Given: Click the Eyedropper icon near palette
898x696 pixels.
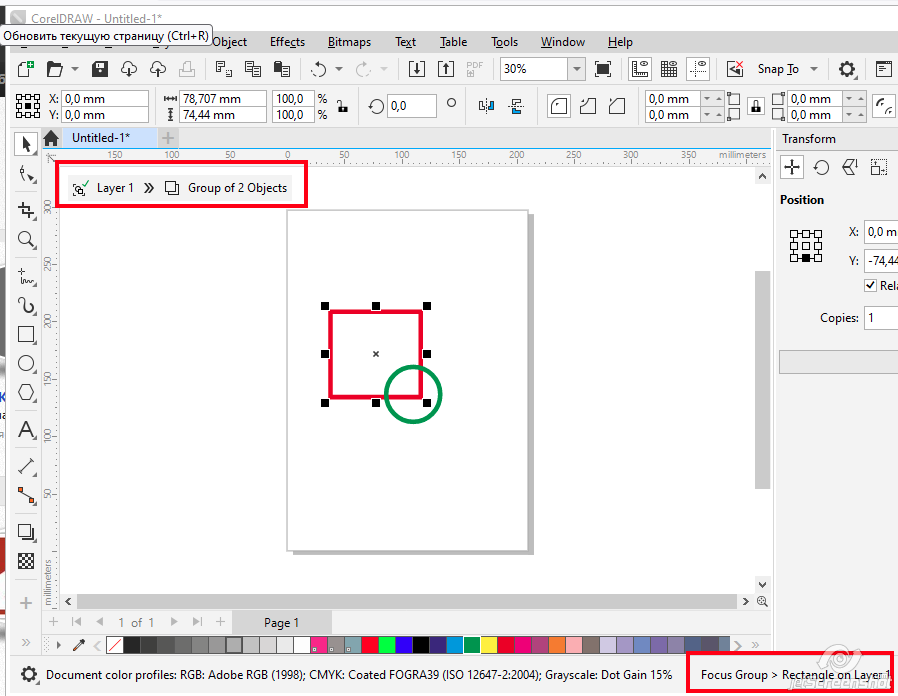Looking at the screenshot, I should point(79,646).
